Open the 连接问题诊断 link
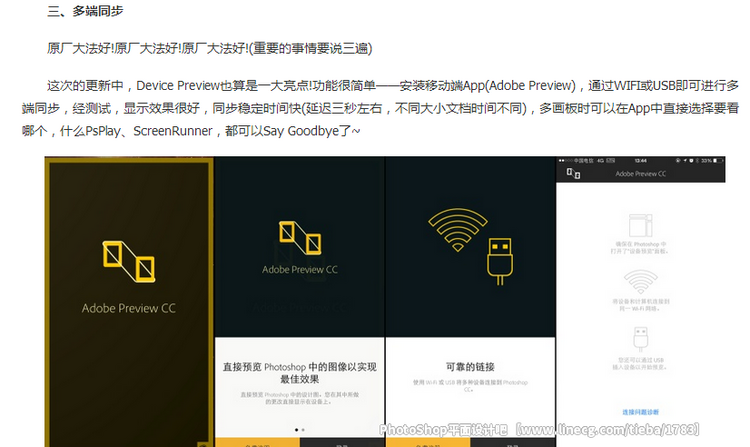750x447 pixels. (x=640, y=412)
